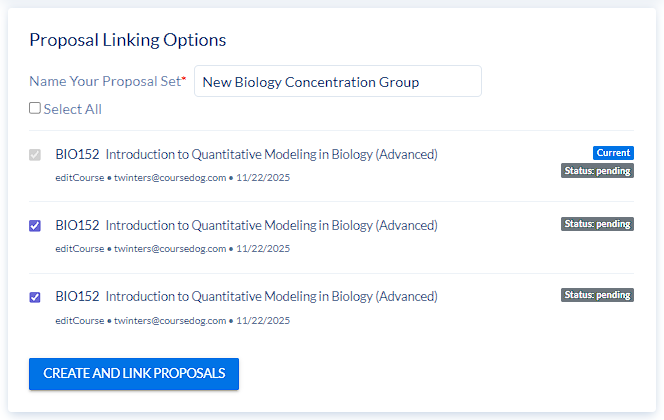The height and width of the screenshot is (420, 664).
Task: Click the Status: pending badge below Current
Action: point(597,171)
